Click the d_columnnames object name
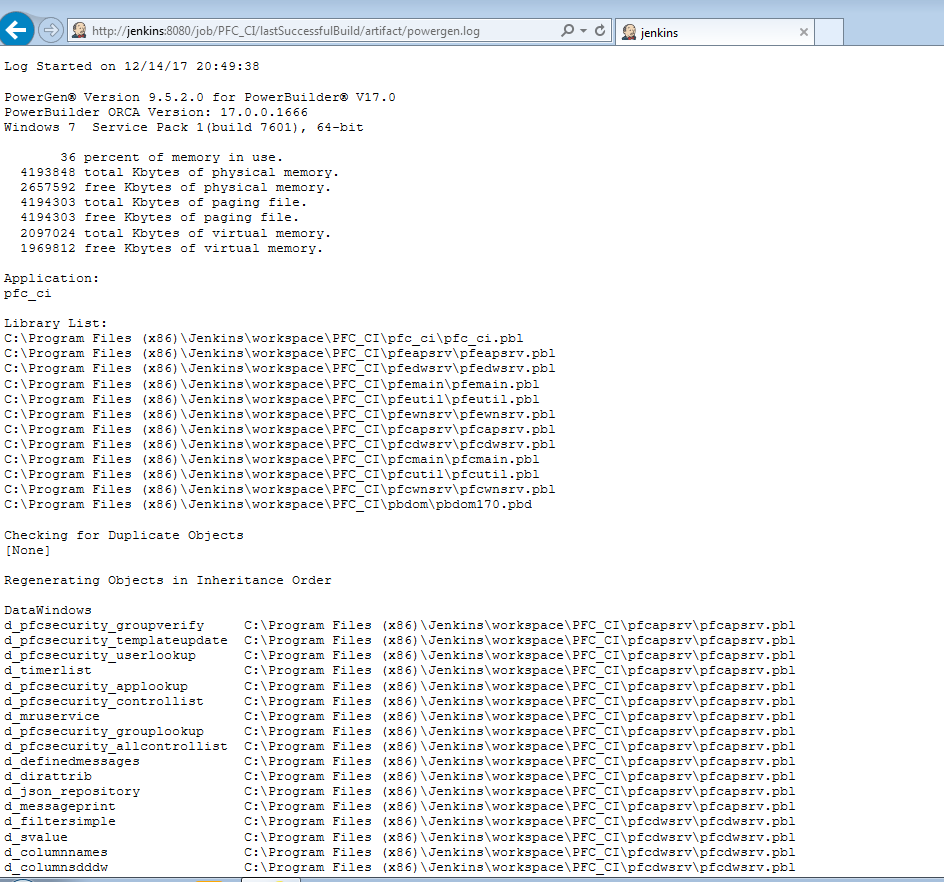This screenshot has width=944, height=882. (x=55, y=852)
